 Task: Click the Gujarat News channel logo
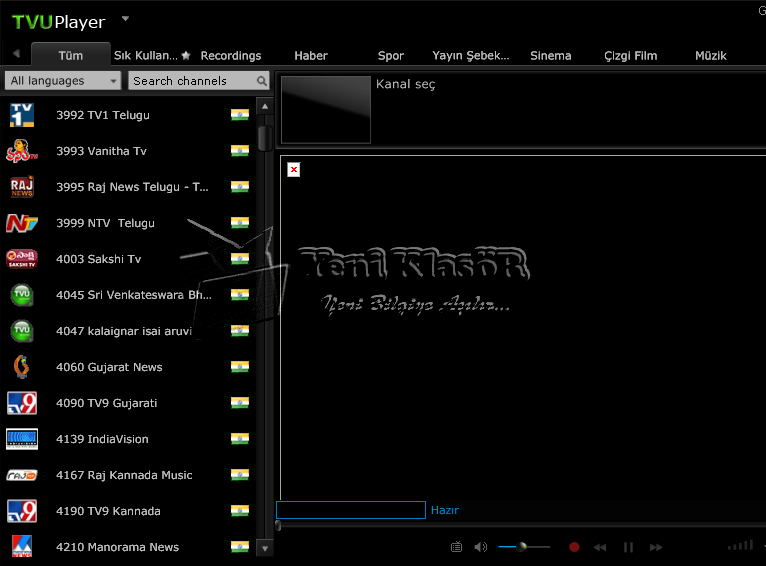click(22, 367)
